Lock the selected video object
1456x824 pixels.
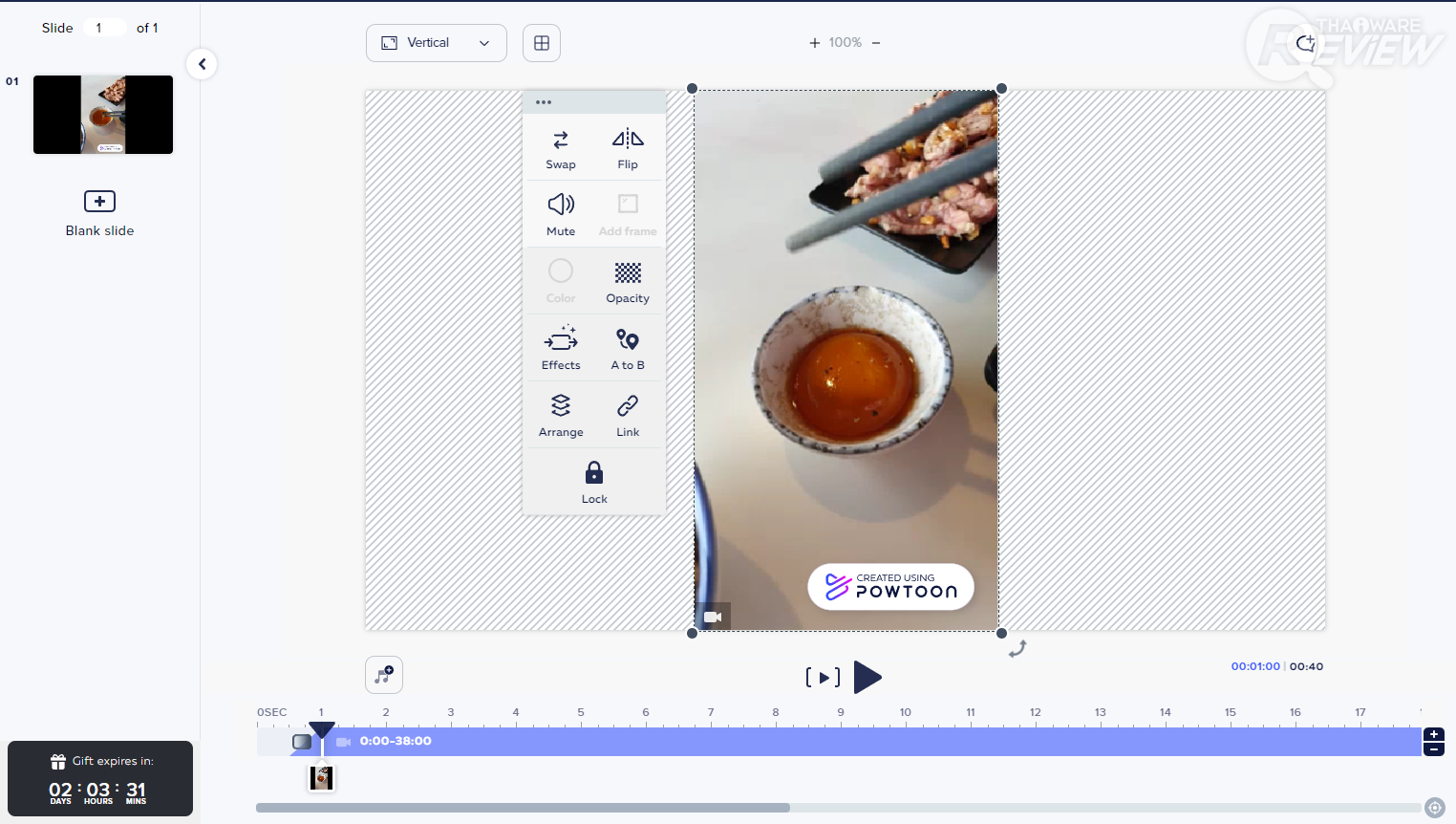point(594,483)
